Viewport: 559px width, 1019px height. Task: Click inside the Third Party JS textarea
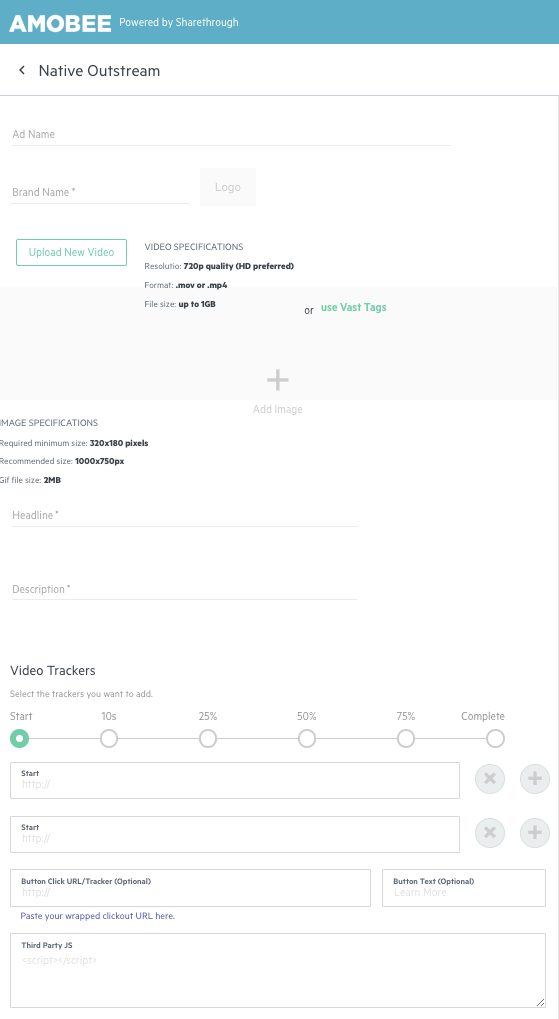[x=278, y=971]
